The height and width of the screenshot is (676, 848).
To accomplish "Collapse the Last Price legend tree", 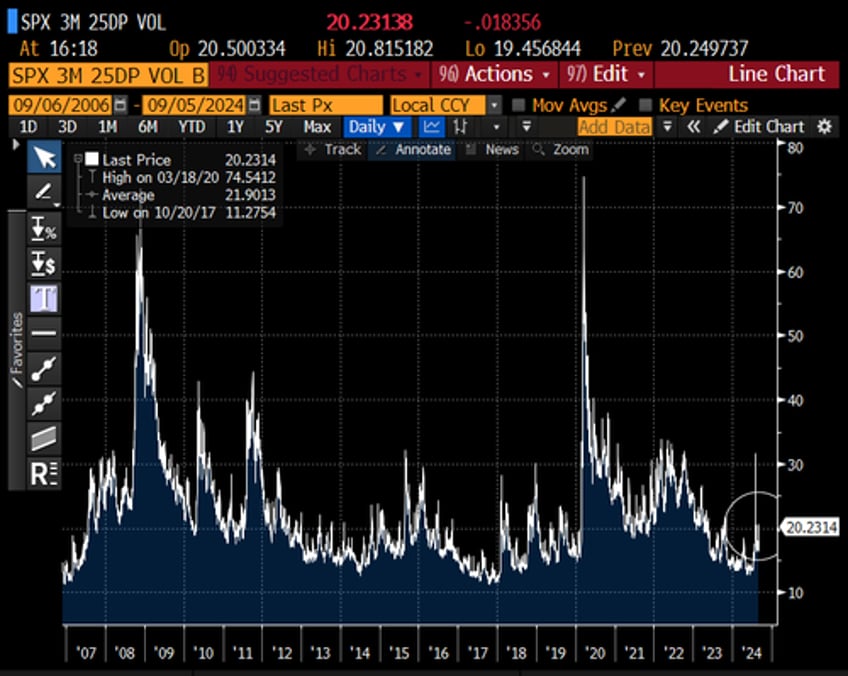I will pyautogui.click(x=78, y=159).
